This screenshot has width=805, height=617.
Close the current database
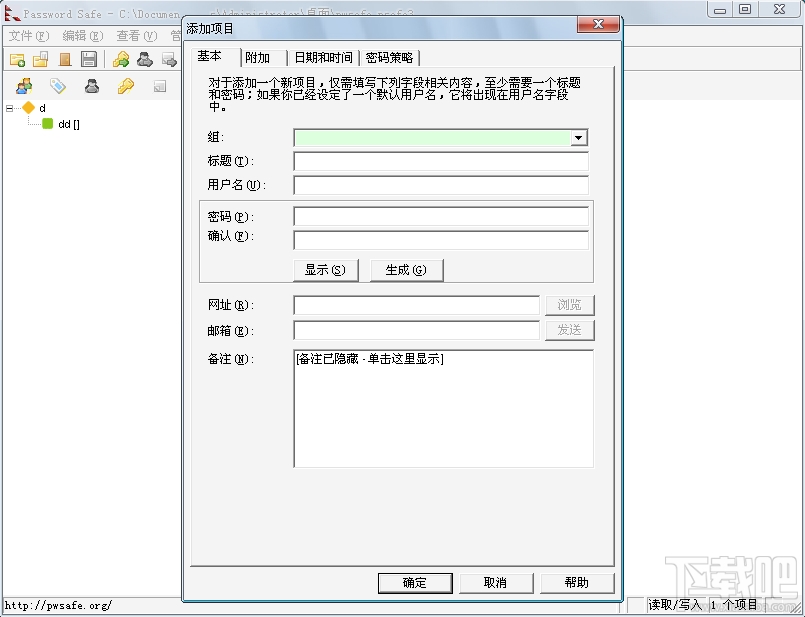(x=64, y=60)
